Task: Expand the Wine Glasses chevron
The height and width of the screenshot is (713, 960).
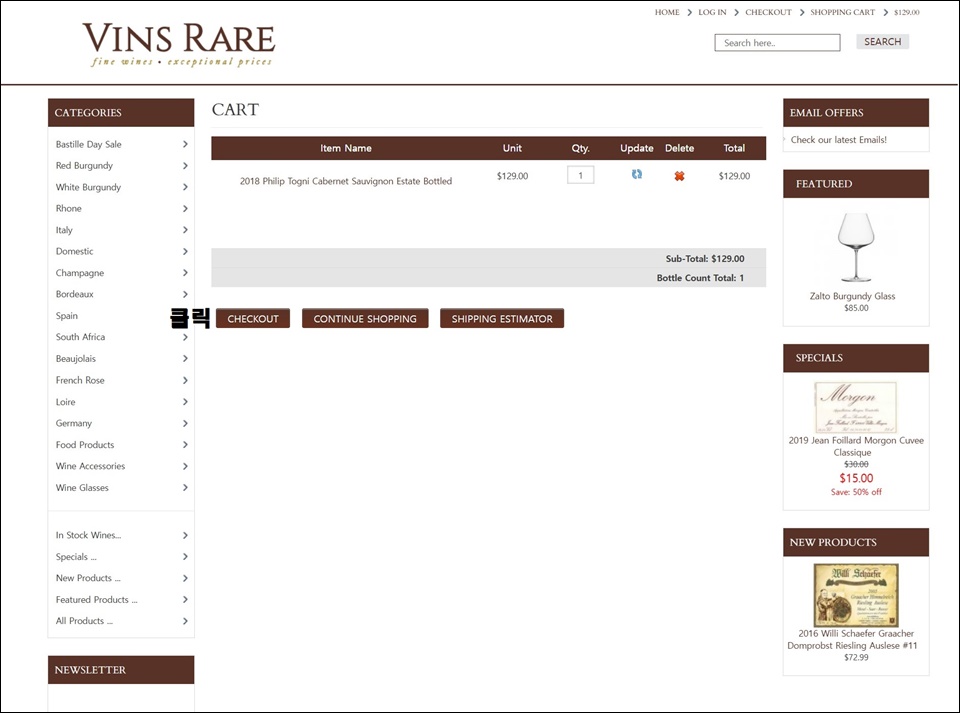Action: tap(185, 488)
